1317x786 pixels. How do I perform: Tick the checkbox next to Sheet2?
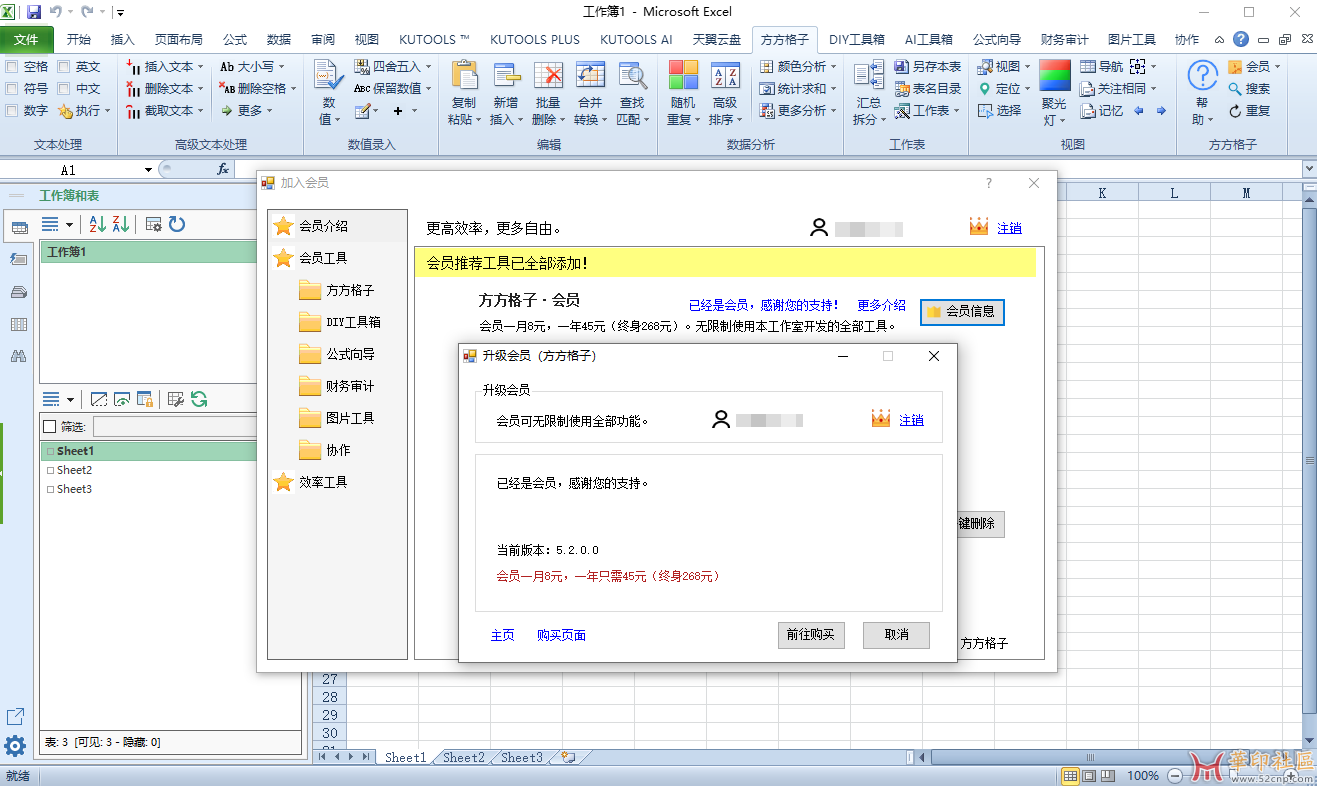pyautogui.click(x=51, y=470)
